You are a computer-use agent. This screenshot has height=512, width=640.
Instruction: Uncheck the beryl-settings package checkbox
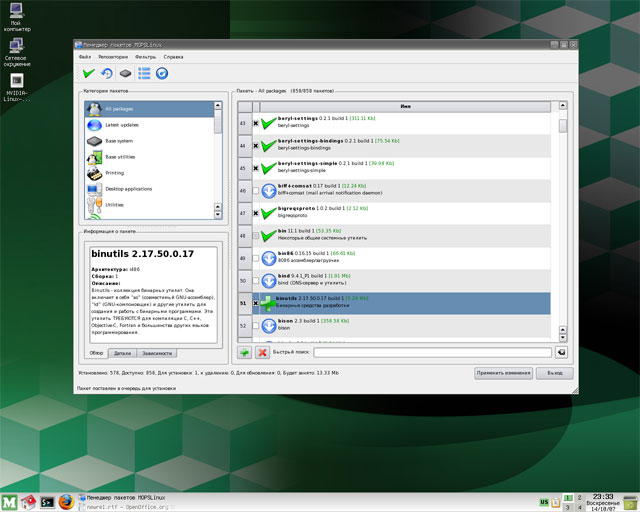coord(256,123)
